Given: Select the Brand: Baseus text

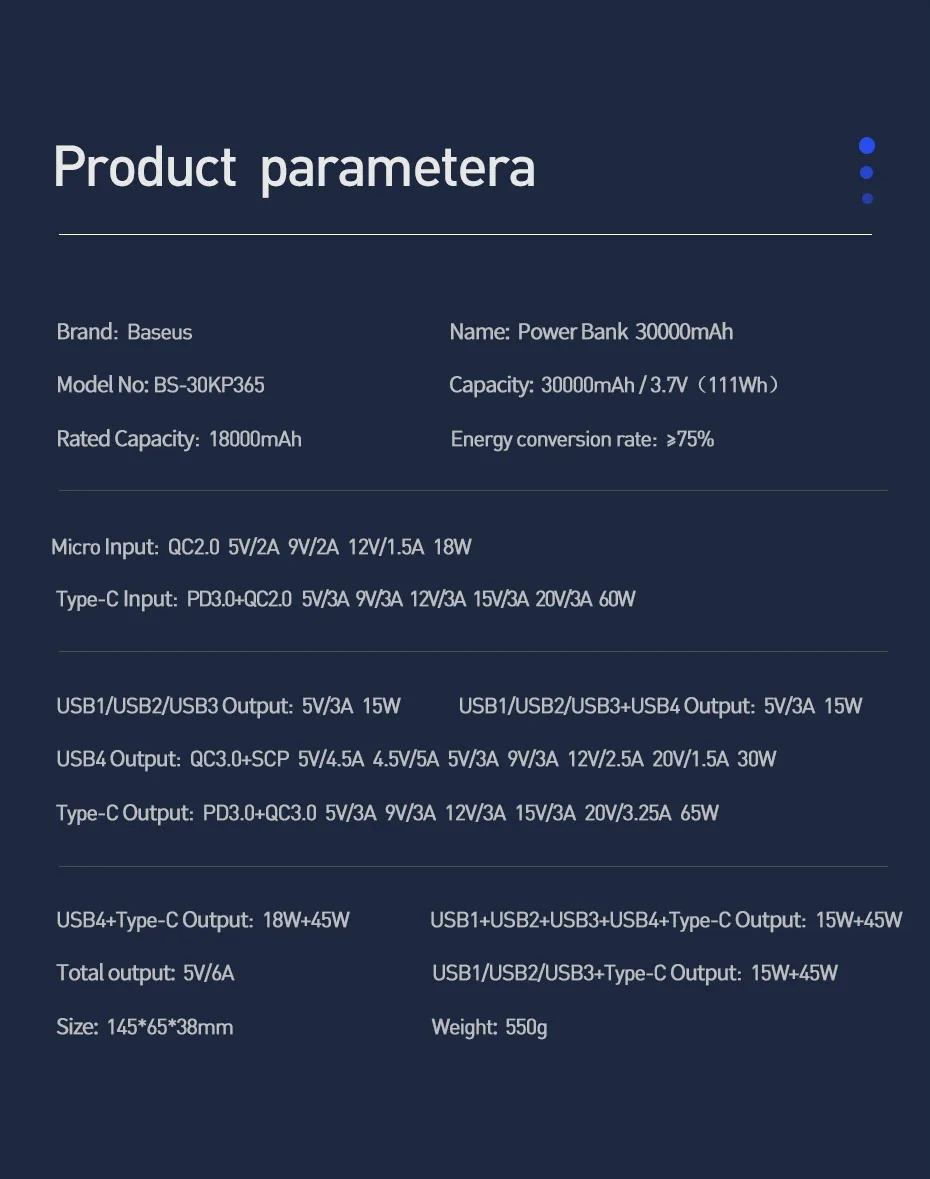Looking at the screenshot, I should click(x=124, y=332).
